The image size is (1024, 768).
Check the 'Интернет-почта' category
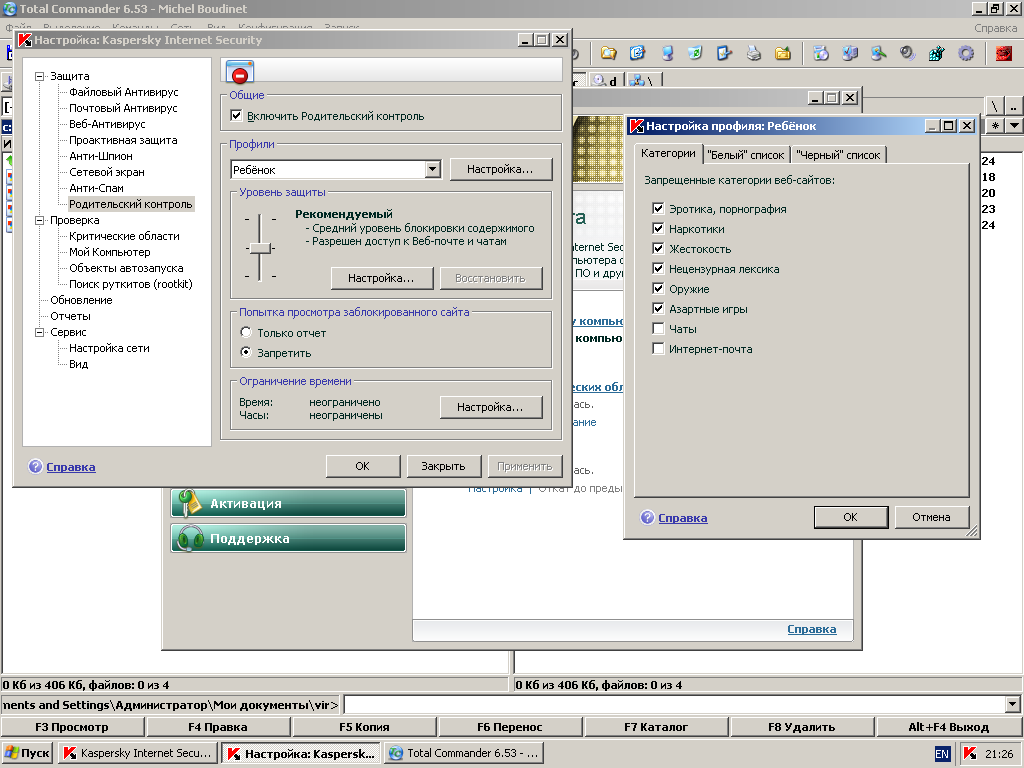coord(658,349)
